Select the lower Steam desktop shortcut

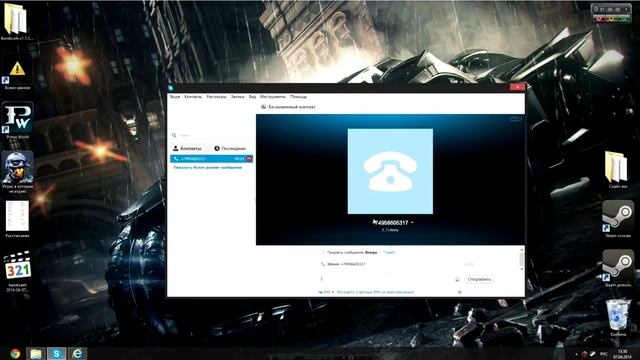(x=618, y=268)
